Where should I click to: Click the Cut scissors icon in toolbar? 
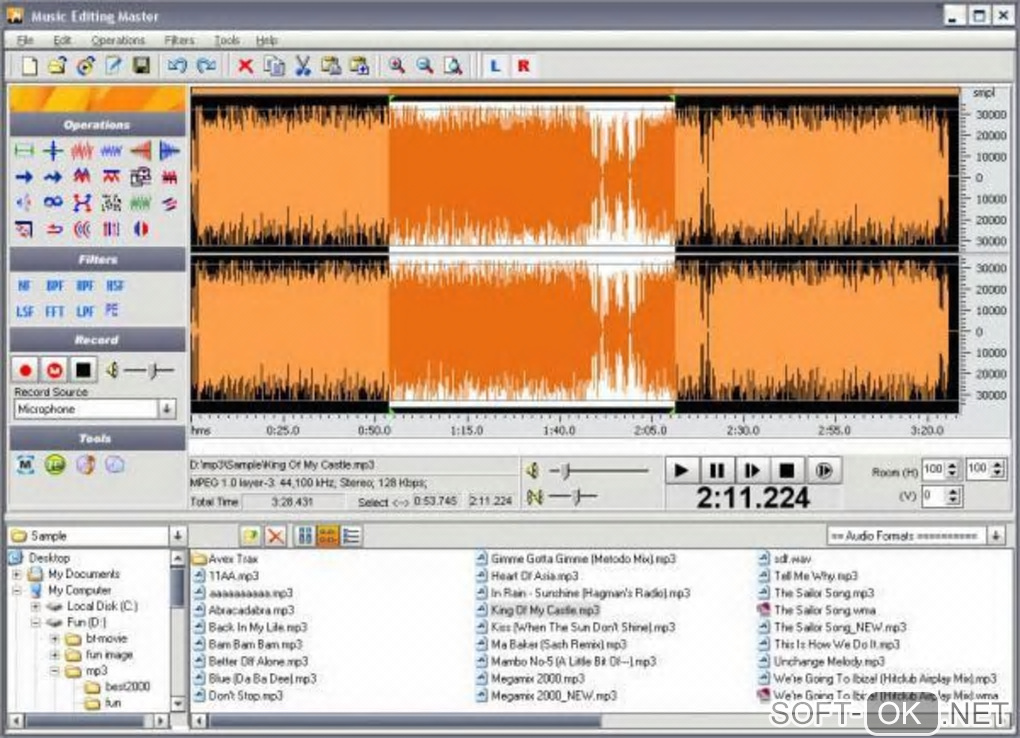tap(302, 66)
